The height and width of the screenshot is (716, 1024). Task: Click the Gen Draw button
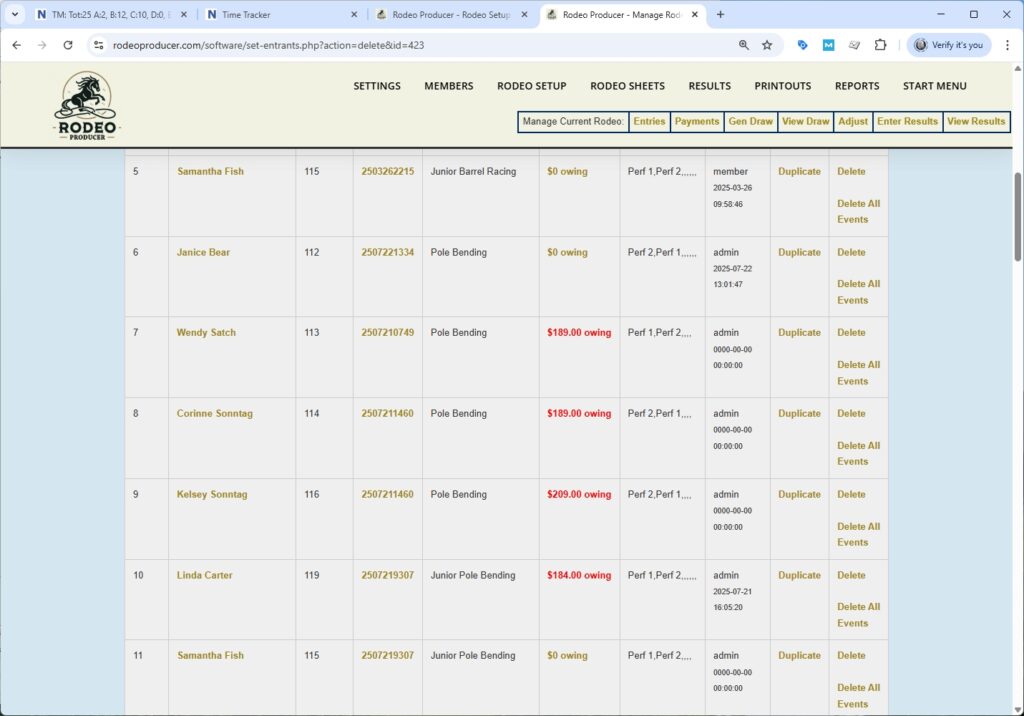coord(750,121)
